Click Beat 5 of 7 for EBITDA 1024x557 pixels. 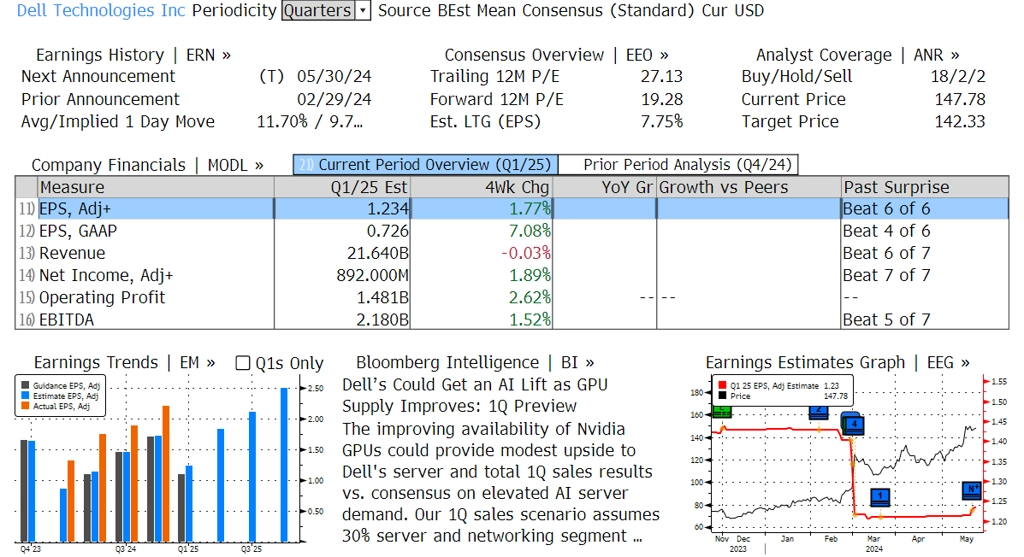(886, 319)
